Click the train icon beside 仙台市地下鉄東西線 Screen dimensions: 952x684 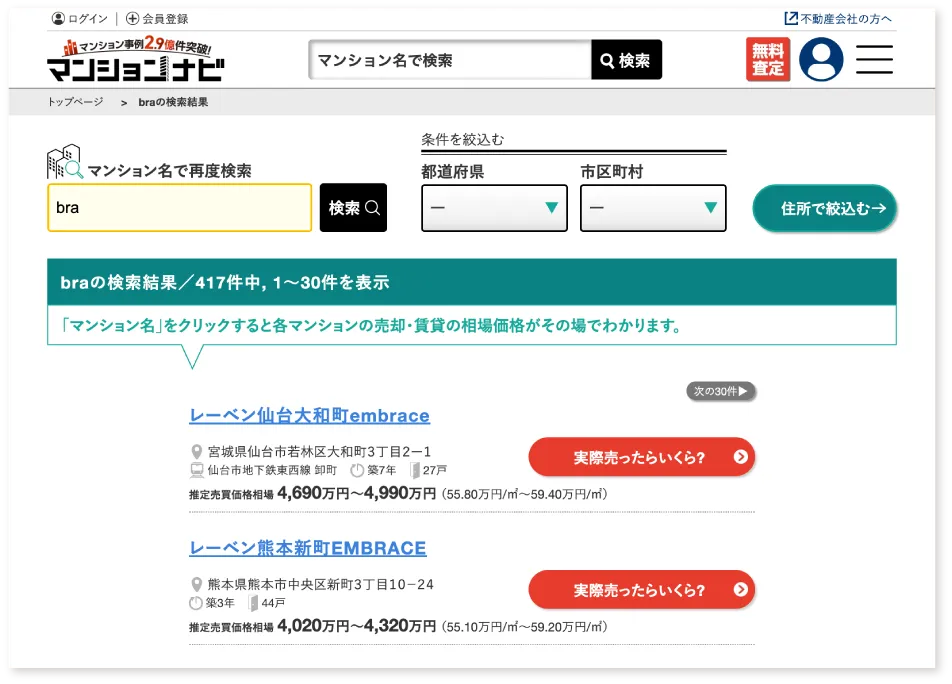pyautogui.click(x=197, y=470)
